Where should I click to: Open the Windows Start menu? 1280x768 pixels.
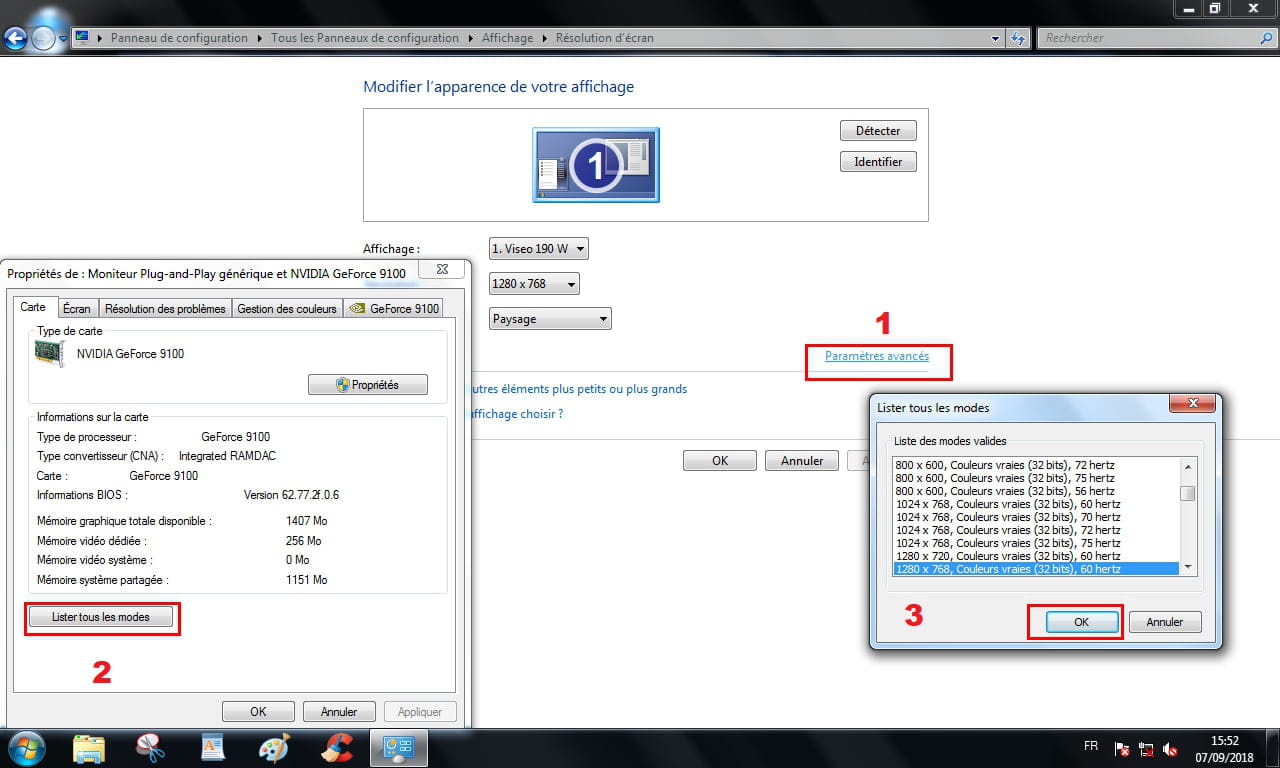pos(27,748)
